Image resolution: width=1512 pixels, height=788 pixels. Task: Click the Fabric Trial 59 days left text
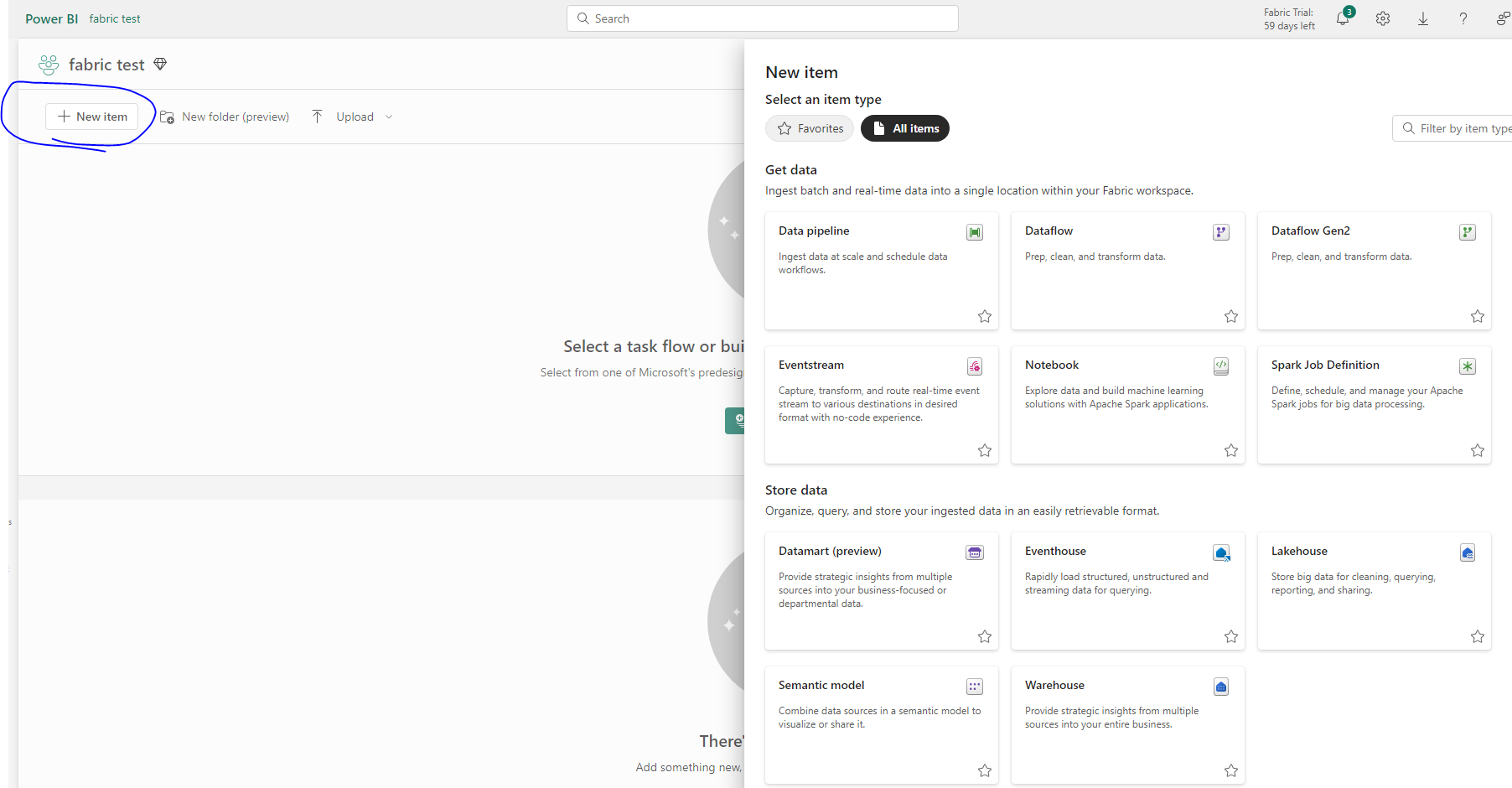(1289, 18)
